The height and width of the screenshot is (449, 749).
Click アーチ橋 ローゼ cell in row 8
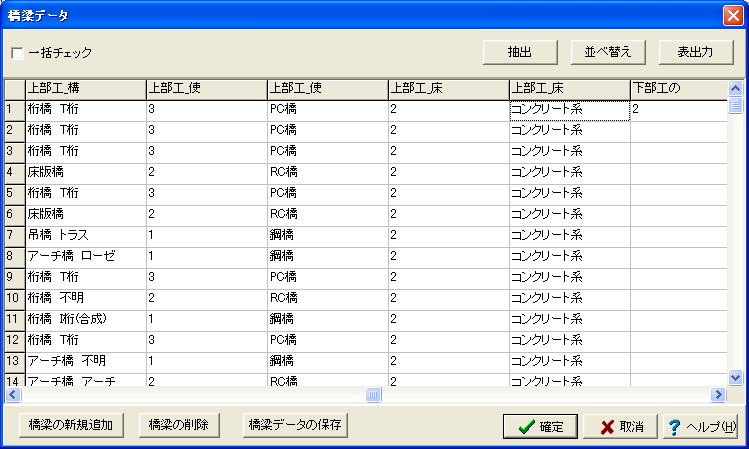(86, 257)
